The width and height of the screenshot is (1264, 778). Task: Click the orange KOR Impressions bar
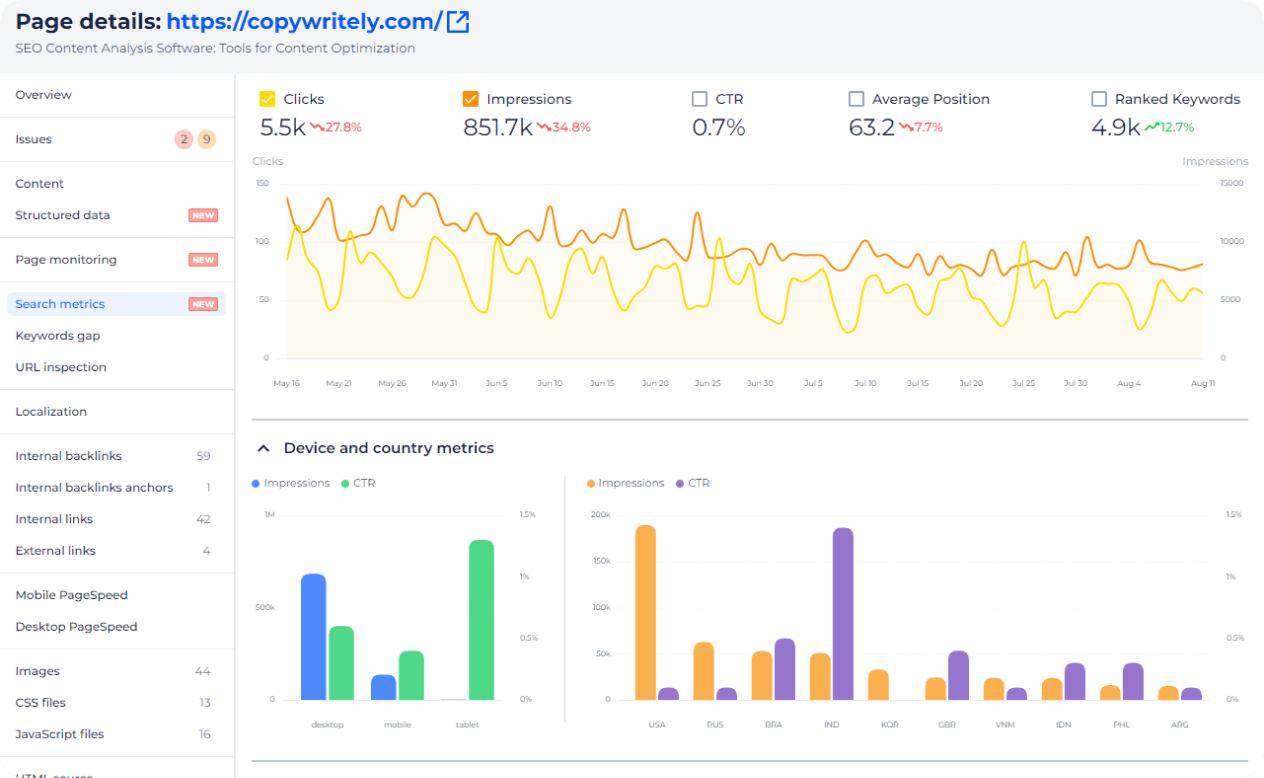[878, 685]
